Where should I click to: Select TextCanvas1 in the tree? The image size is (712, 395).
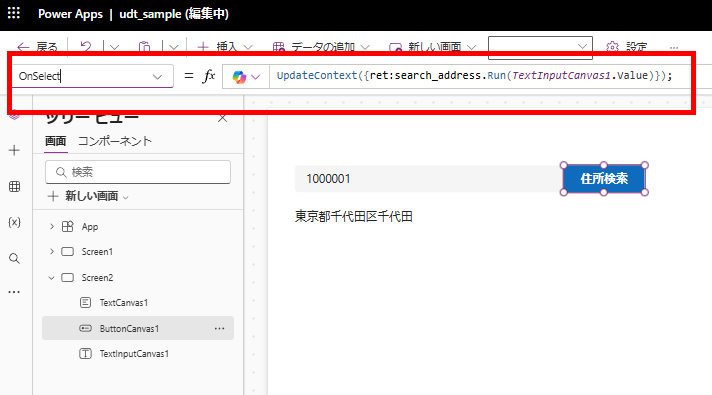pyautogui.click(x=124, y=302)
